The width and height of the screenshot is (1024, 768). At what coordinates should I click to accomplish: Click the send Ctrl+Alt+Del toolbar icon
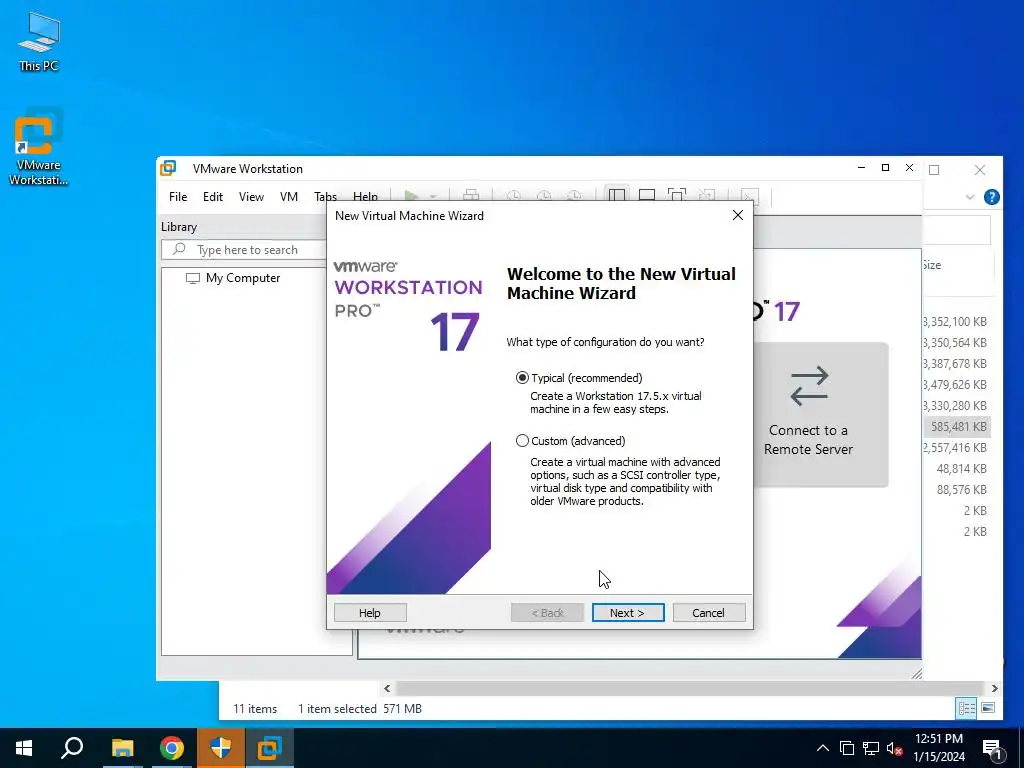coord(471,196)
